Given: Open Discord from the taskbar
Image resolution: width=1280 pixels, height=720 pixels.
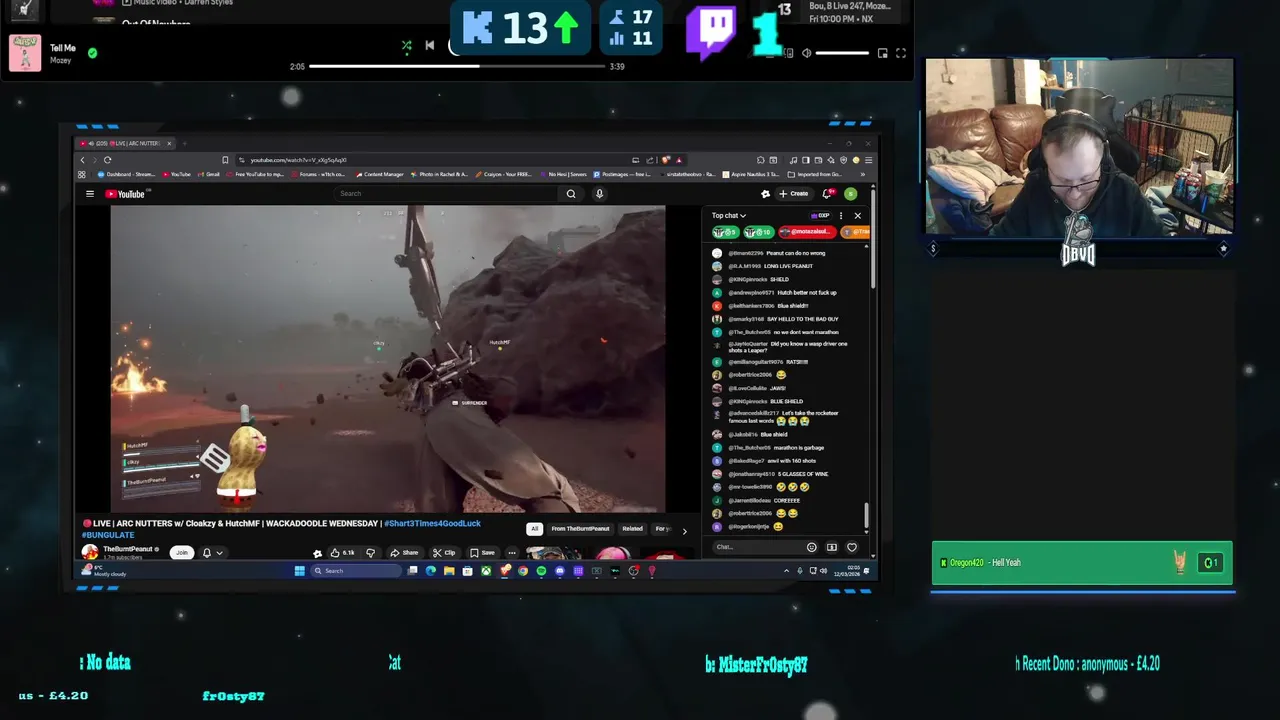Looking at the screenshot, I should pyautogui.click(x=560, y=571).
